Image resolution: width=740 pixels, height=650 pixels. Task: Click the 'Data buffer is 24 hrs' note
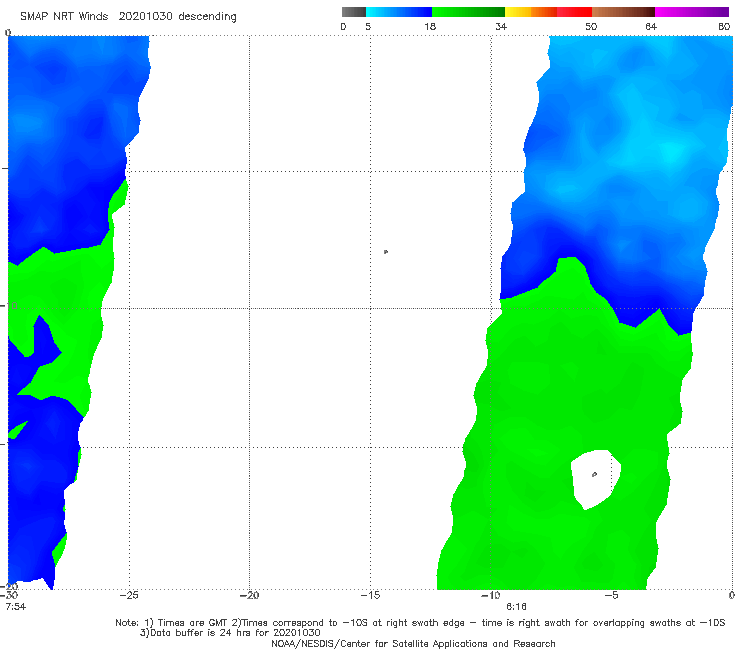pyautogui.click(x=230, y=633)
